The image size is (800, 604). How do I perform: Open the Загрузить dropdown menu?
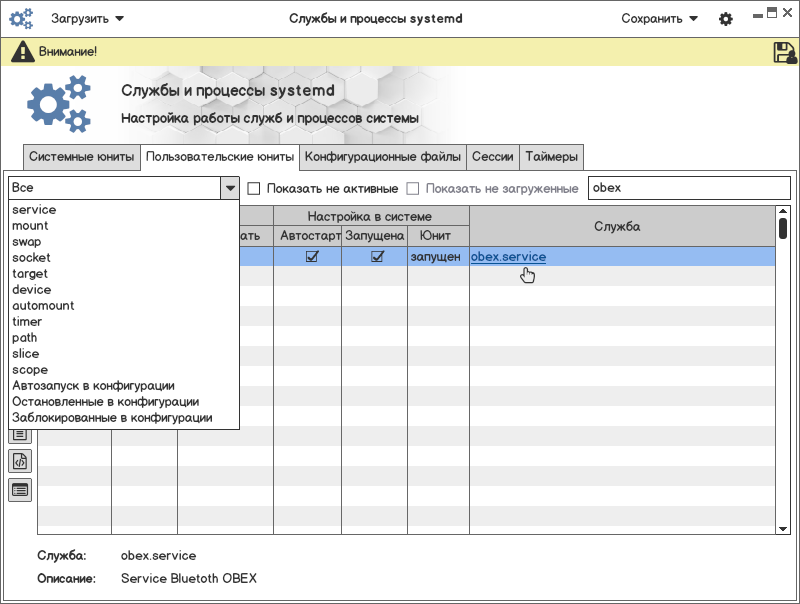(x=88, y=19)
